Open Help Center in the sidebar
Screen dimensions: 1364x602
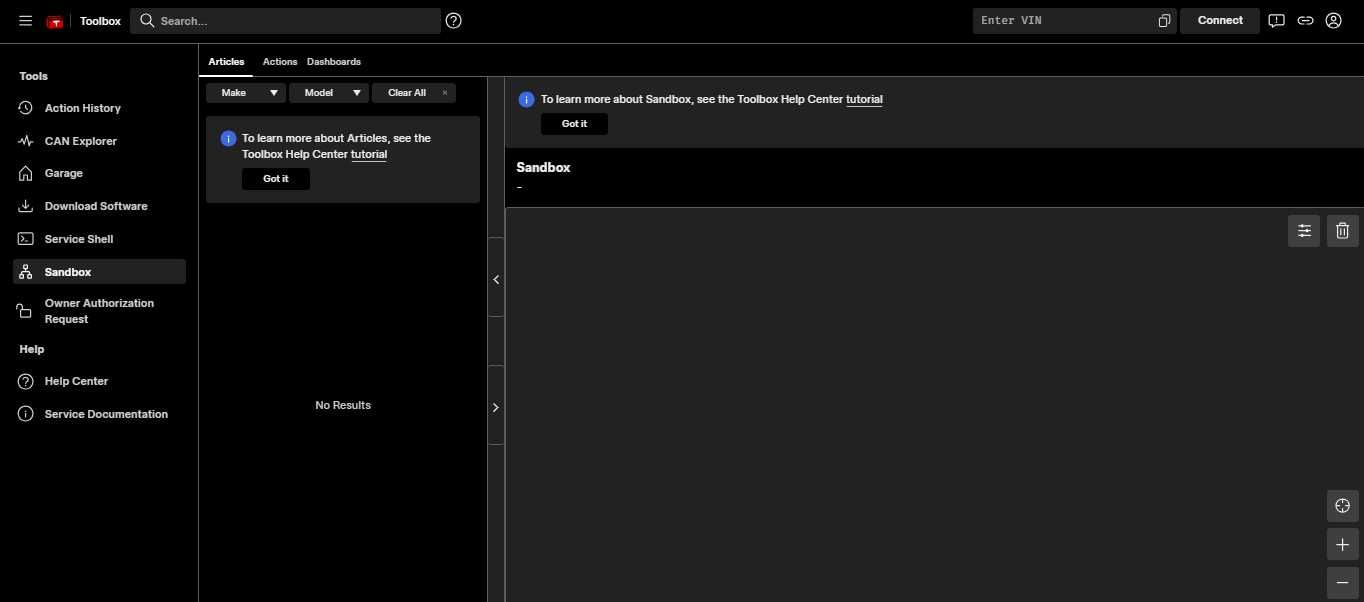click(99, 381)
